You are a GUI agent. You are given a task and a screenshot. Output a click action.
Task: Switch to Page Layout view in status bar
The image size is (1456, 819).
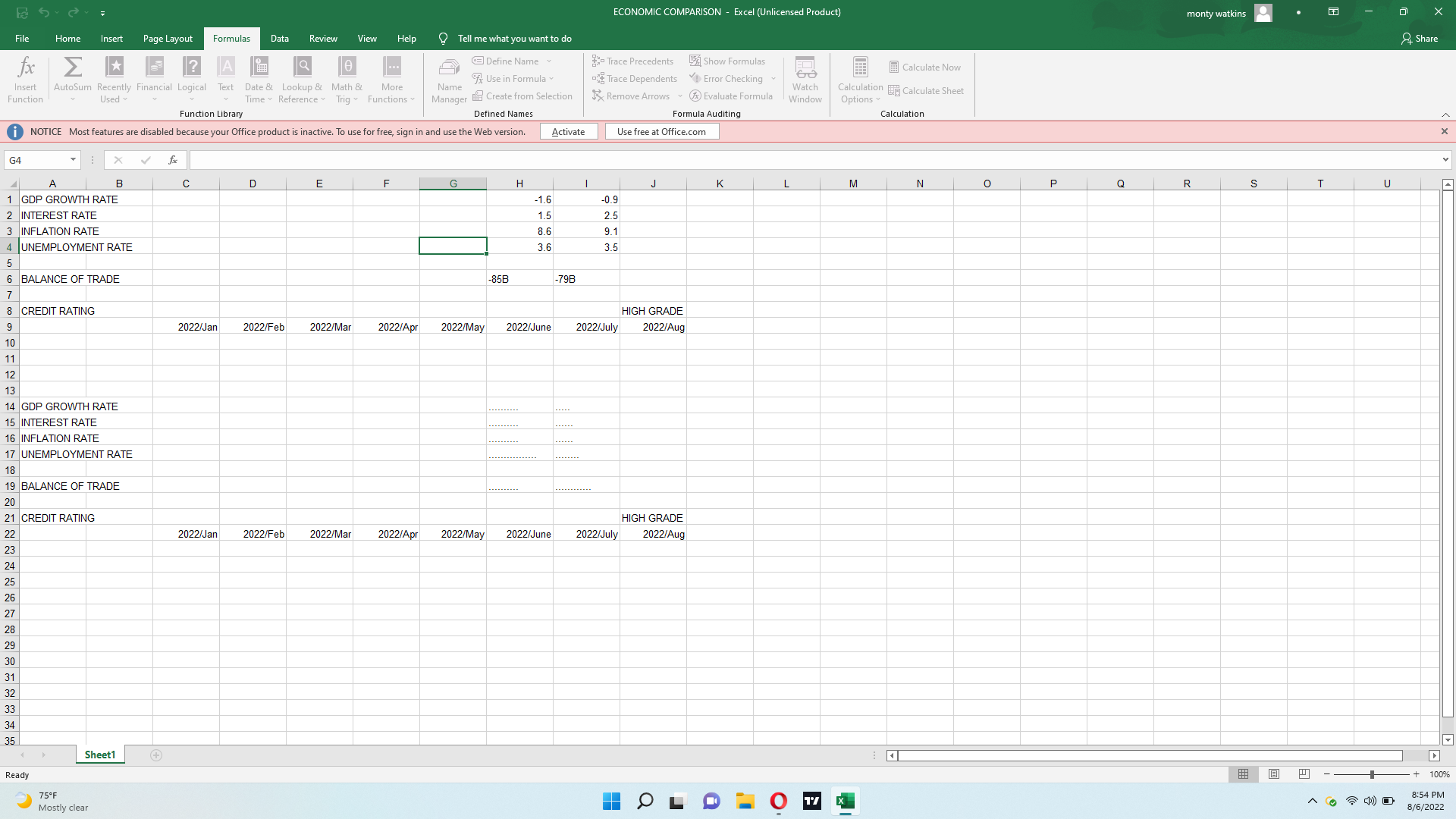pos(1274,774)
